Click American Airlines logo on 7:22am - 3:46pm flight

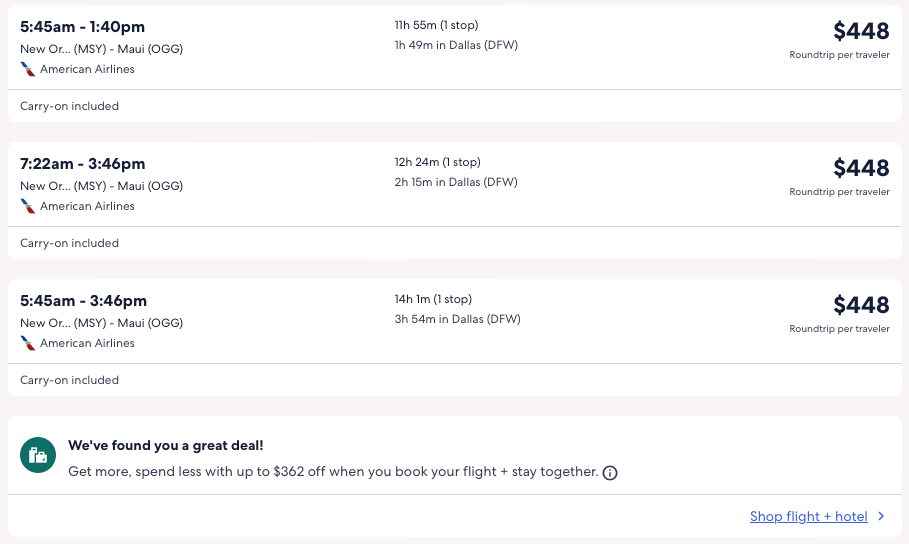[x=28, y=206]
